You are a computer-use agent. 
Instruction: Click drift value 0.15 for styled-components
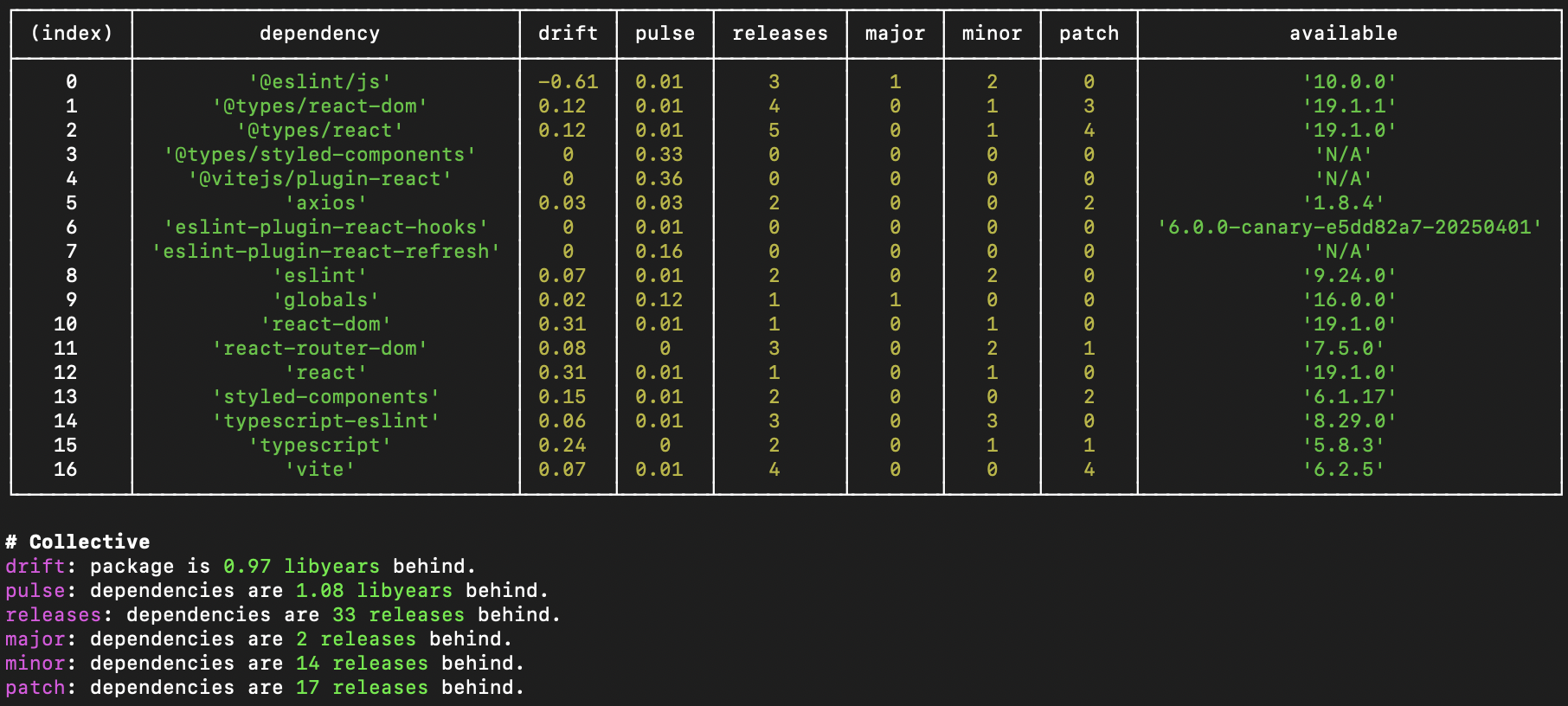562,397
